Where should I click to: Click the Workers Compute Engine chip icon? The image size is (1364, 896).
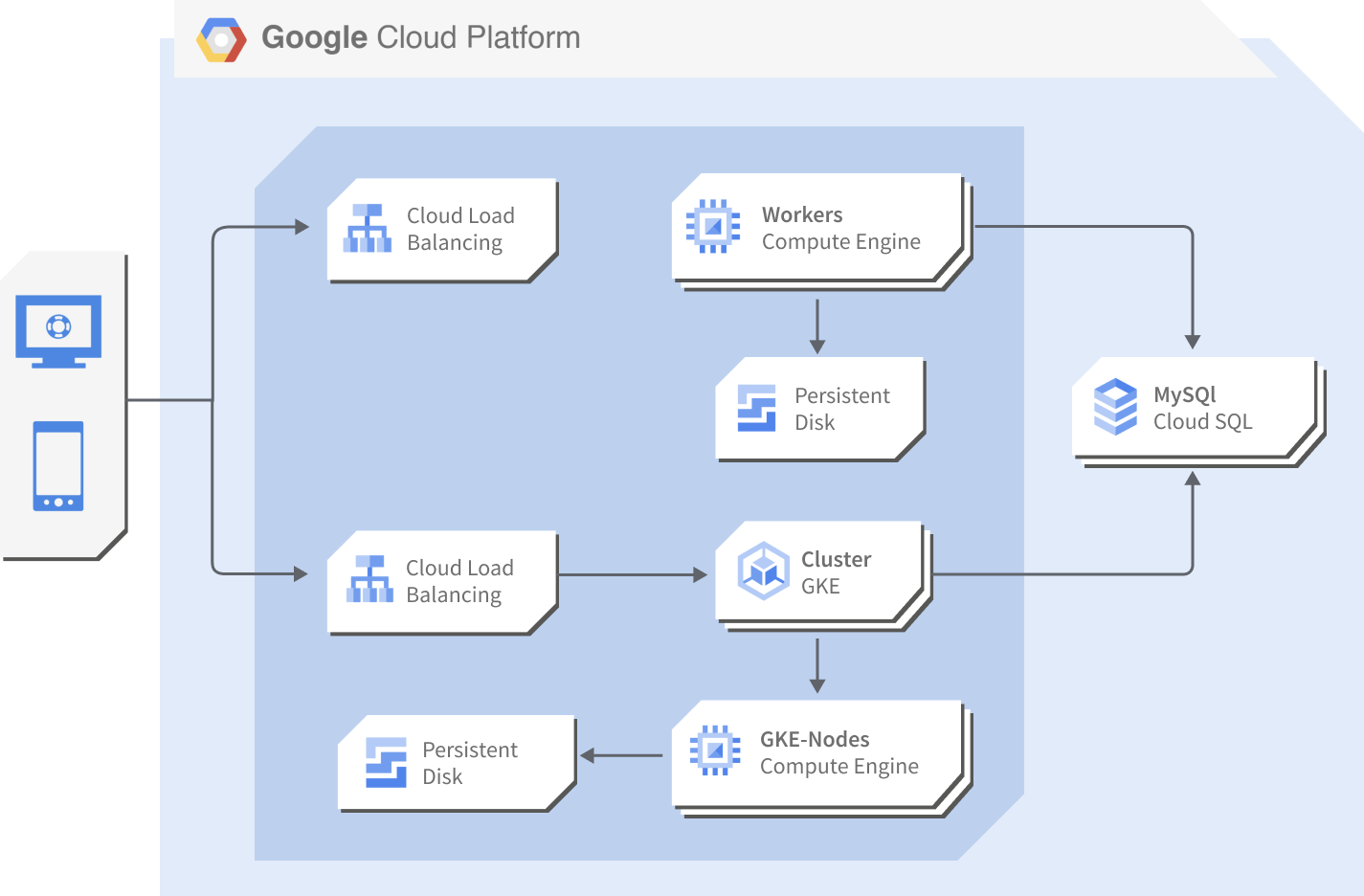pos(713,226)
